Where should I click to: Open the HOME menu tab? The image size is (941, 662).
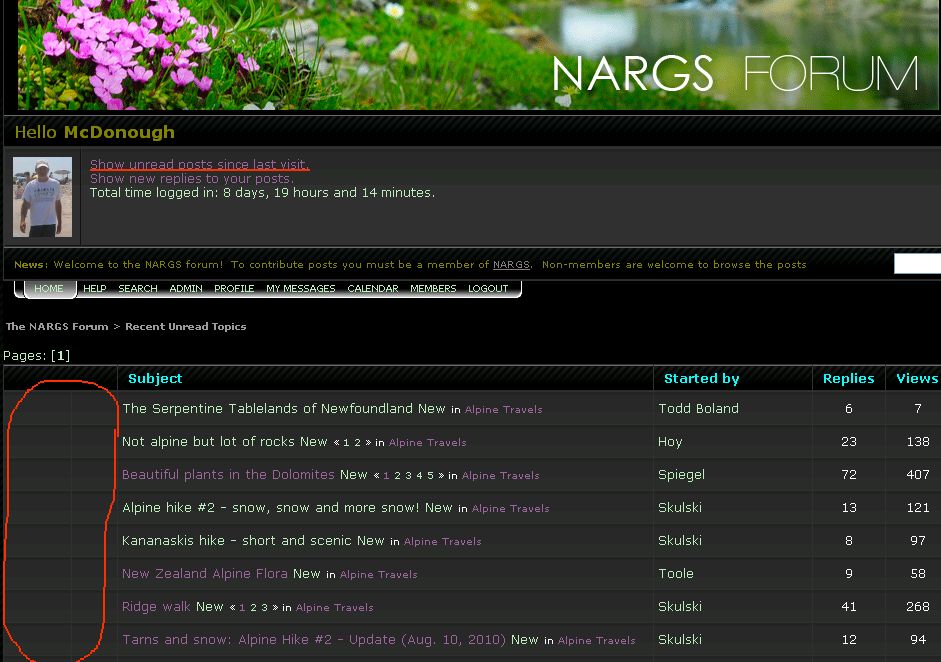[49, 288]
